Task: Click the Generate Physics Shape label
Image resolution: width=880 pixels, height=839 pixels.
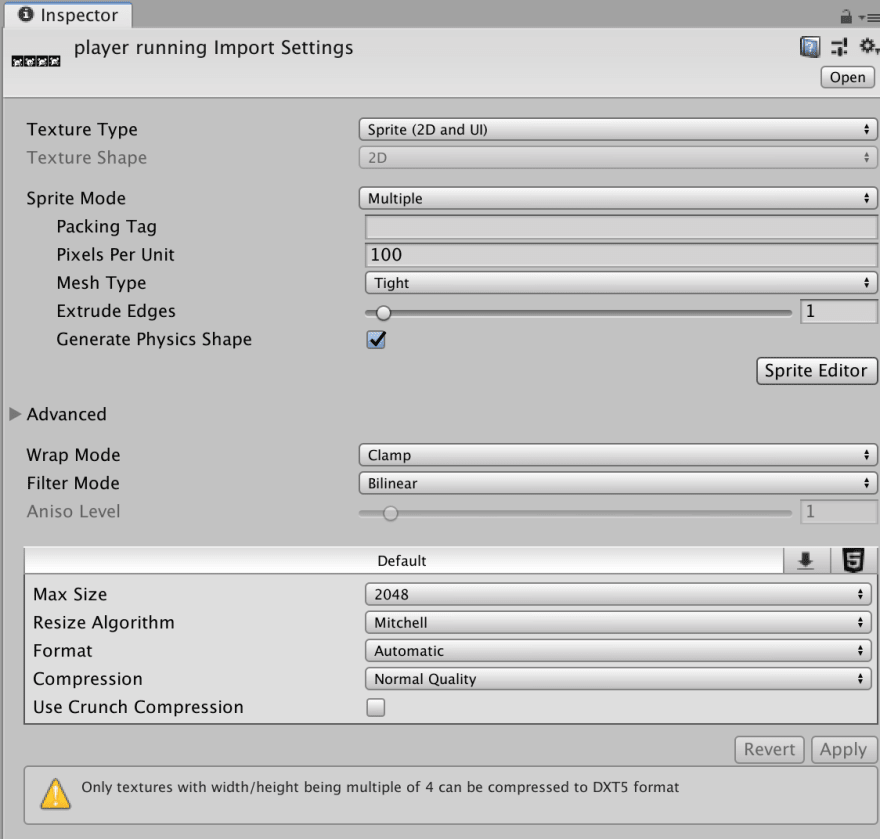Action: pos(154,340)
